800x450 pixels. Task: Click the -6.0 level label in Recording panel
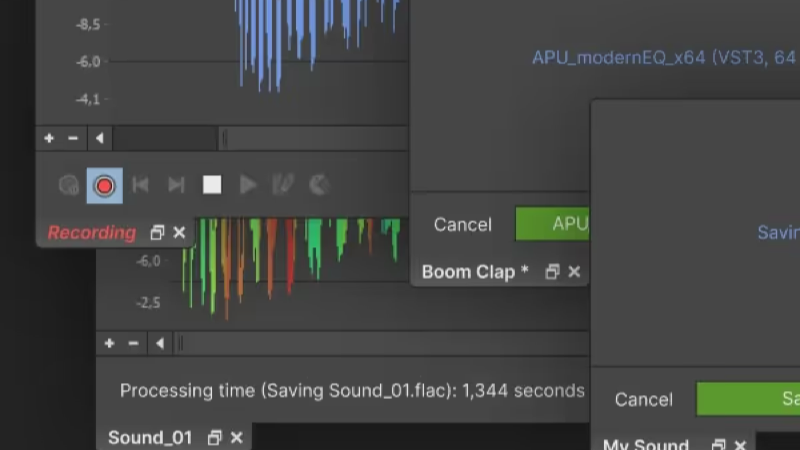[x=88, y=62]
